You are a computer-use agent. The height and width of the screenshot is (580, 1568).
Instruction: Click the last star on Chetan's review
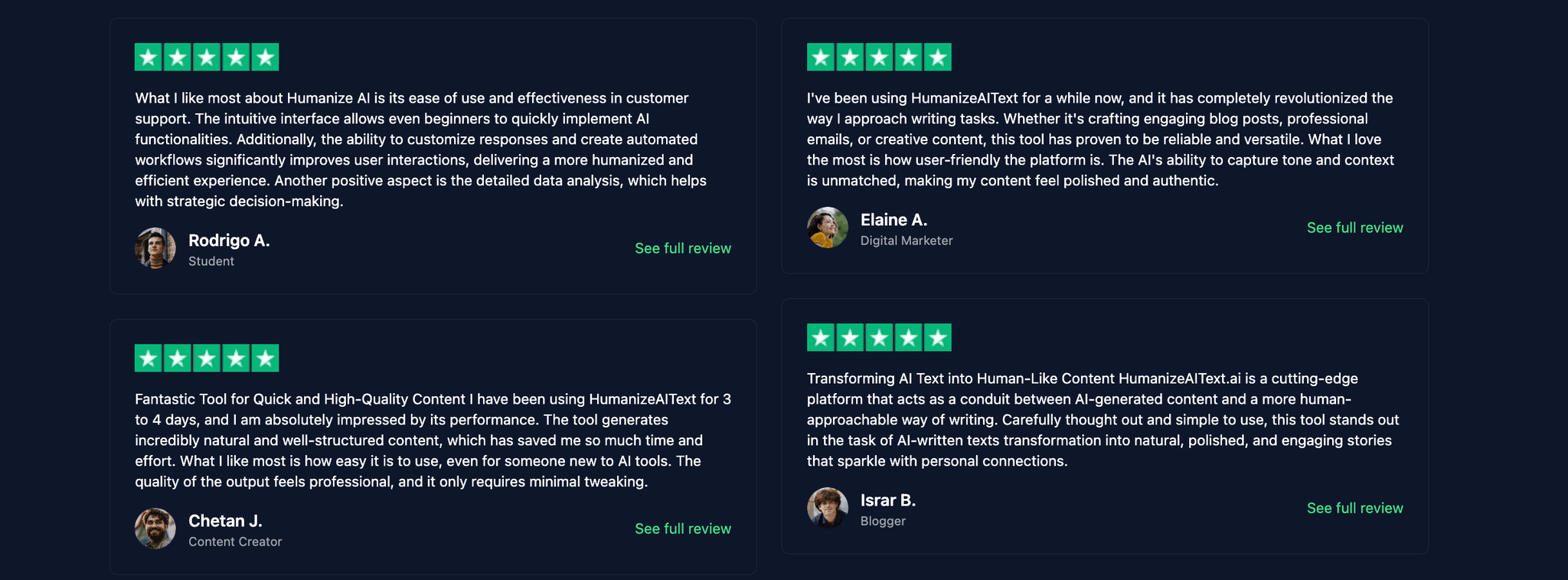[x=264, y=357]
